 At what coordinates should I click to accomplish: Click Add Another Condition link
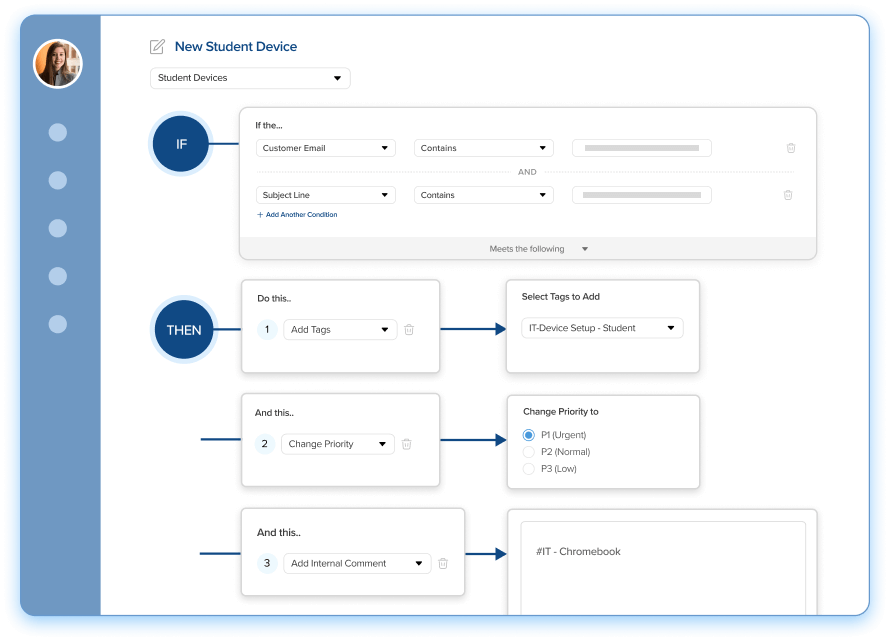point(297,215)
